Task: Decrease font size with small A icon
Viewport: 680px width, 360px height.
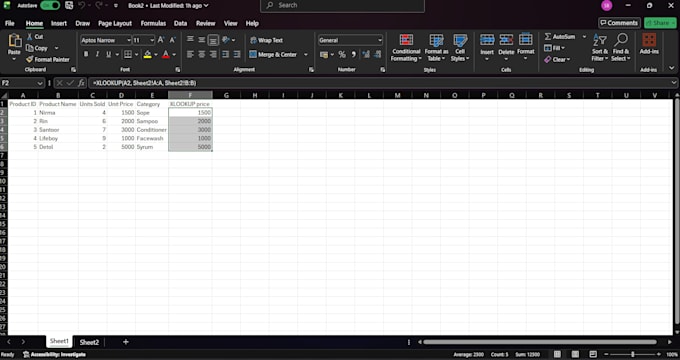Action: coord(172,40)
